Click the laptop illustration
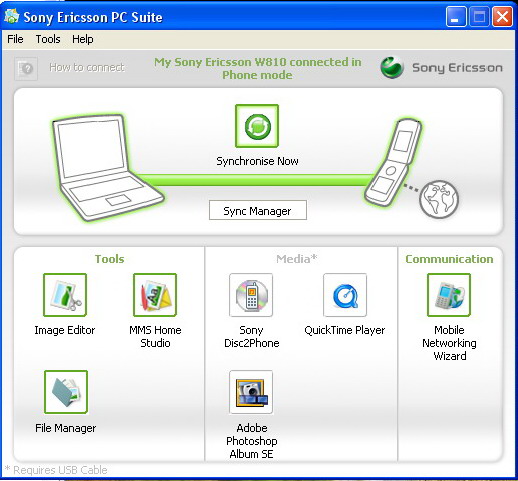Viewport: 518px width, 481px height. (107, 168)
